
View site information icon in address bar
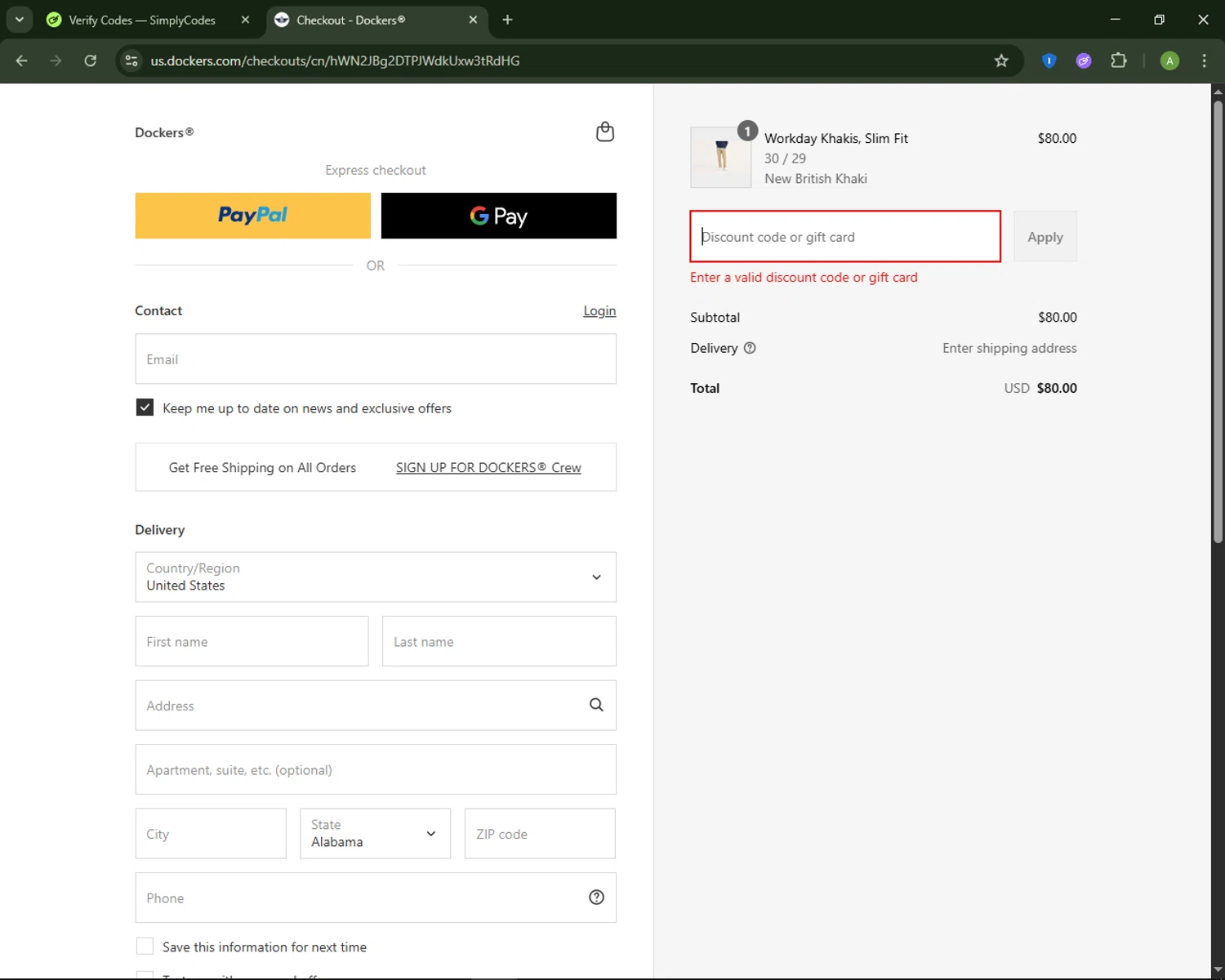tap(131, 60)
